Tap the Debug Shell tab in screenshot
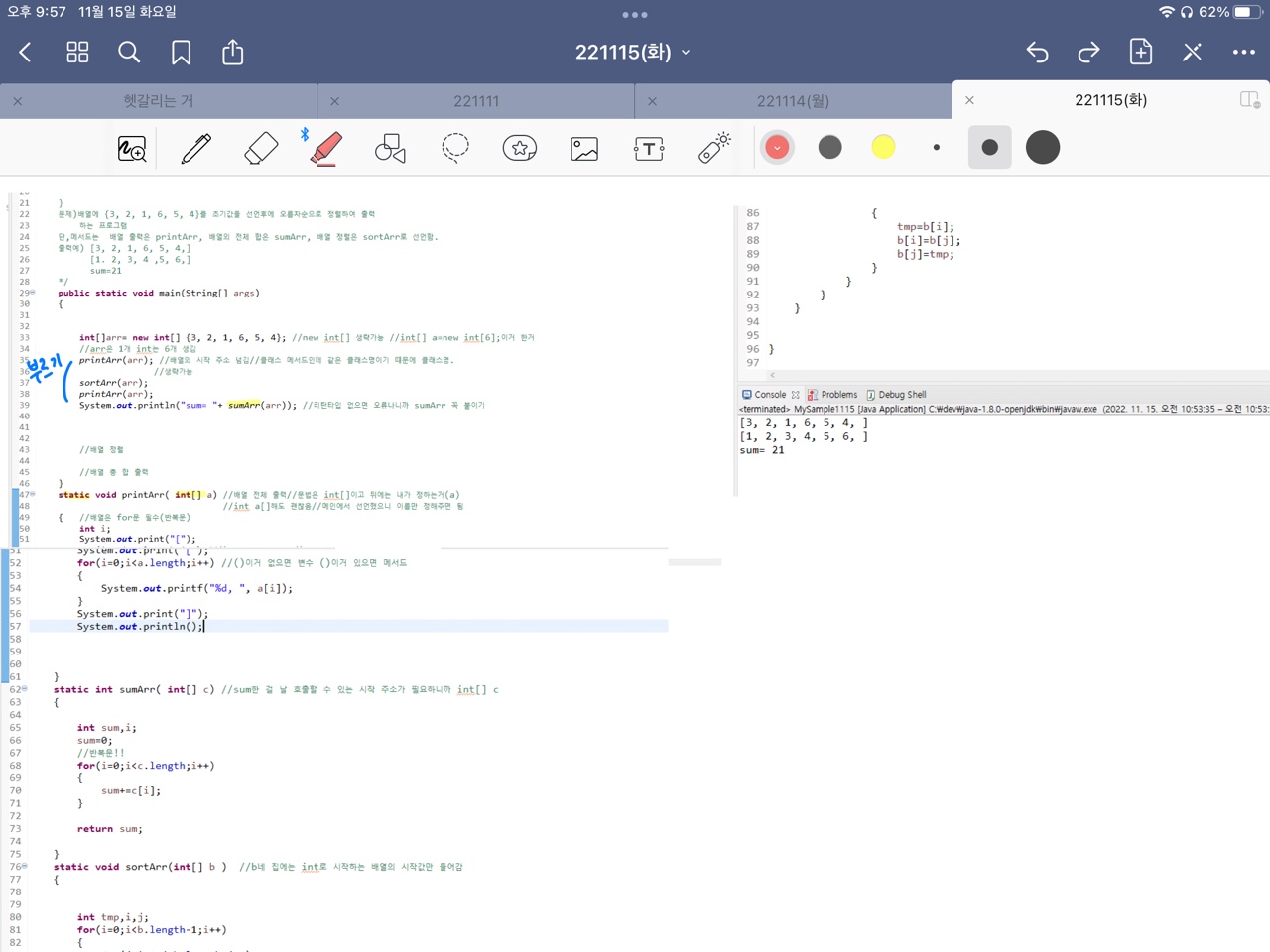The width and height of the screenshot is (1270, 952). coord(896,395)
